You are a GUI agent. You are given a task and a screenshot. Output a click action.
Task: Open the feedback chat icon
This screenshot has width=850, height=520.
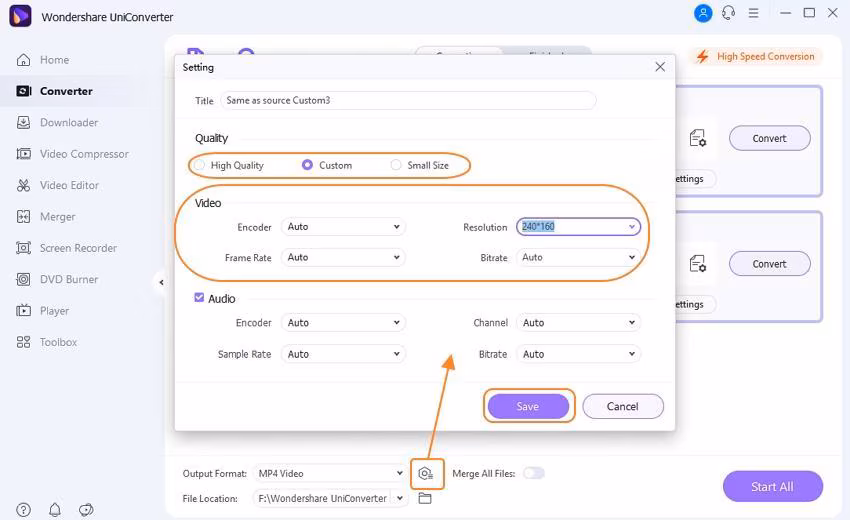click(86, 510)
